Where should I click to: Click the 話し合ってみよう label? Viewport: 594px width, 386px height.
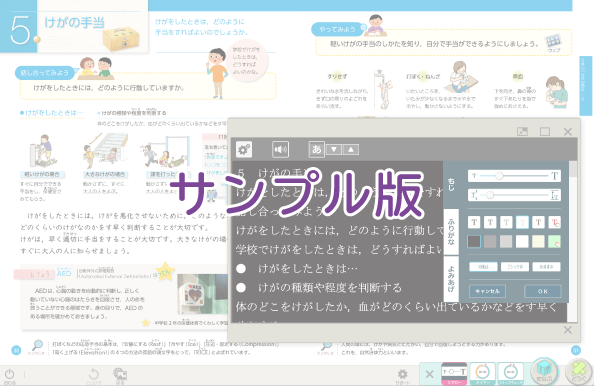pyautogui.click(x=45, y=72)
